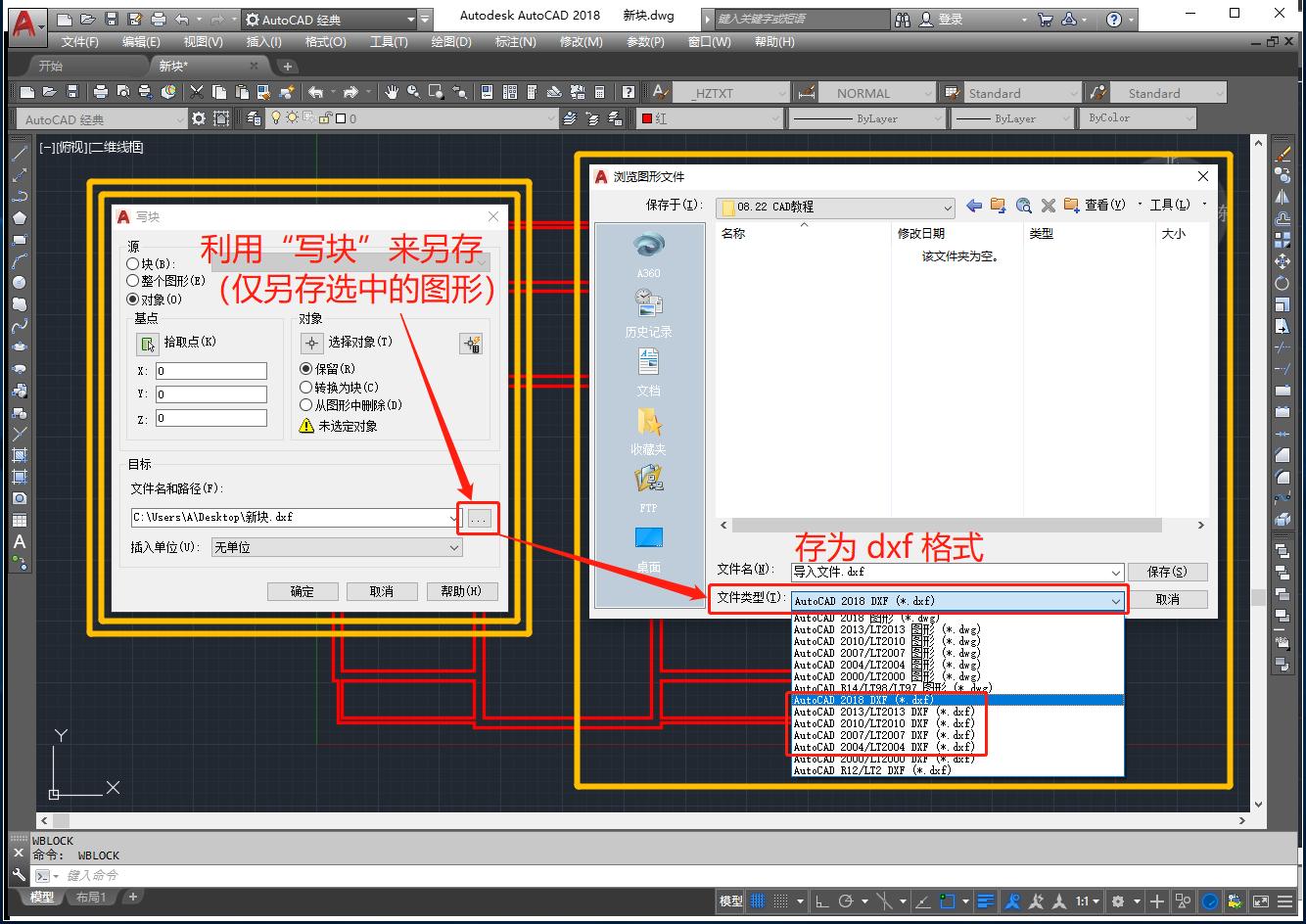Click Save (保存) in the file dialog
The width and height of the screenshot is (1306, 924).
click(1167, 572)
